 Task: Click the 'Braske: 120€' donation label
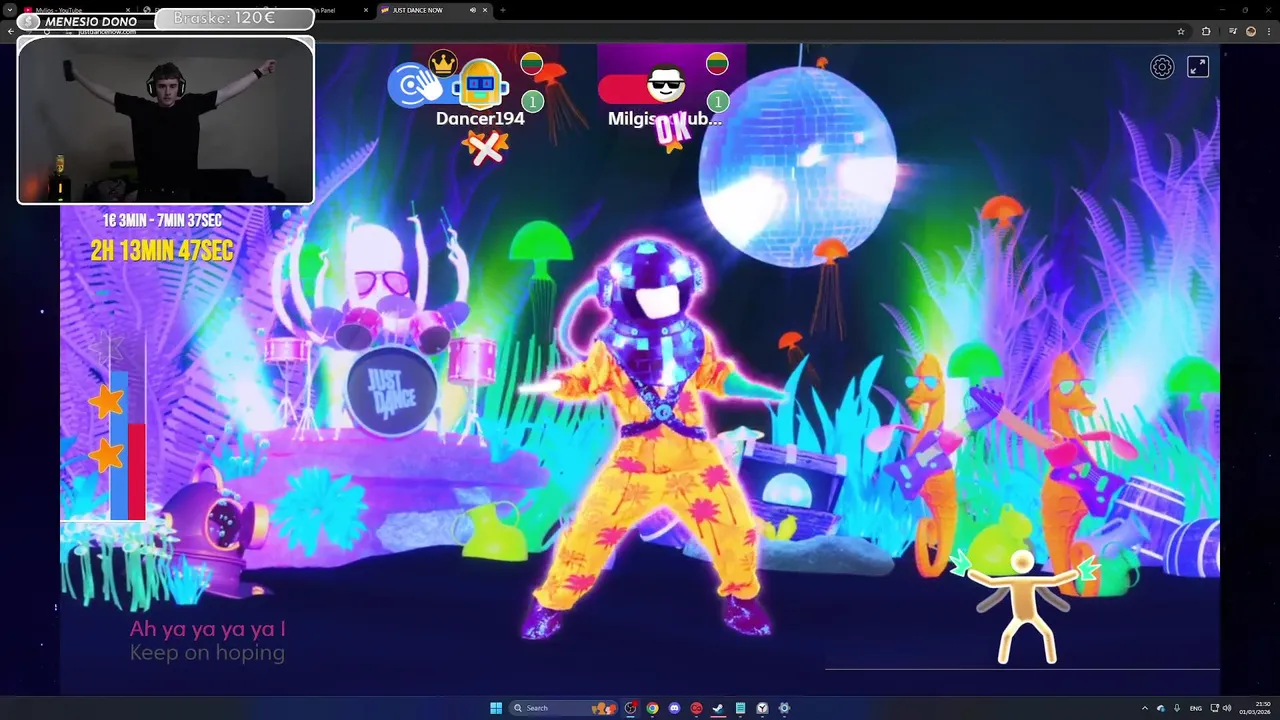225,18
